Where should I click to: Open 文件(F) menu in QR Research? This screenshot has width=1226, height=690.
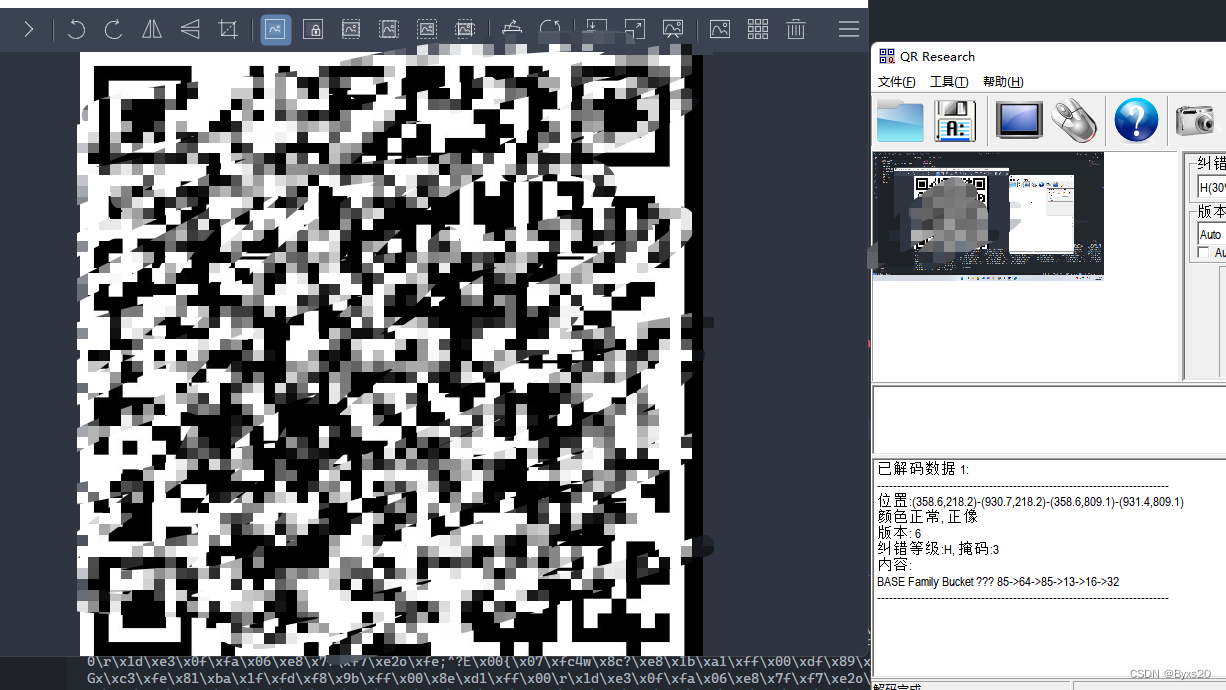896,82
